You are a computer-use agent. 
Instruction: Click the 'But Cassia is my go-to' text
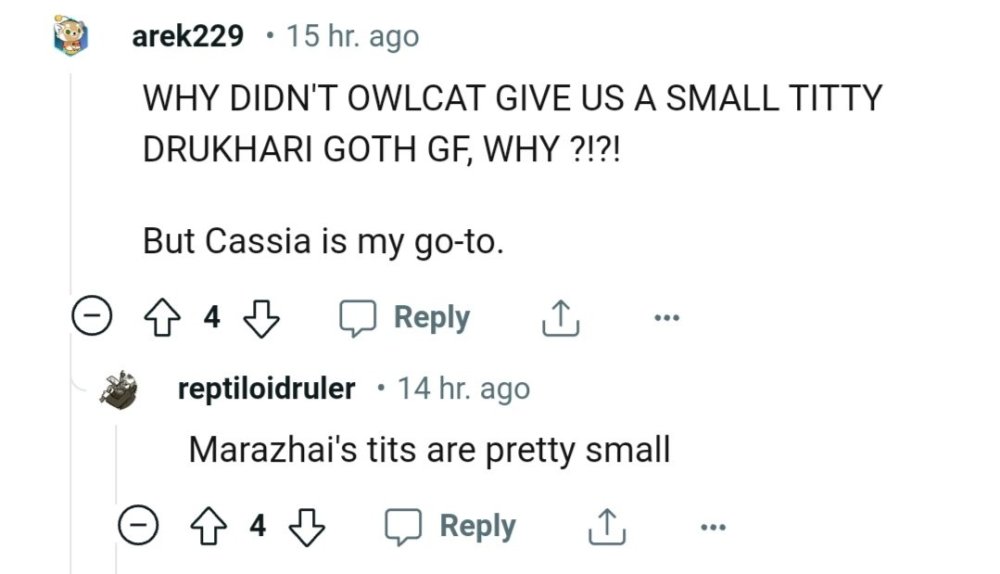pyautogui.click(x=320, y=241)
